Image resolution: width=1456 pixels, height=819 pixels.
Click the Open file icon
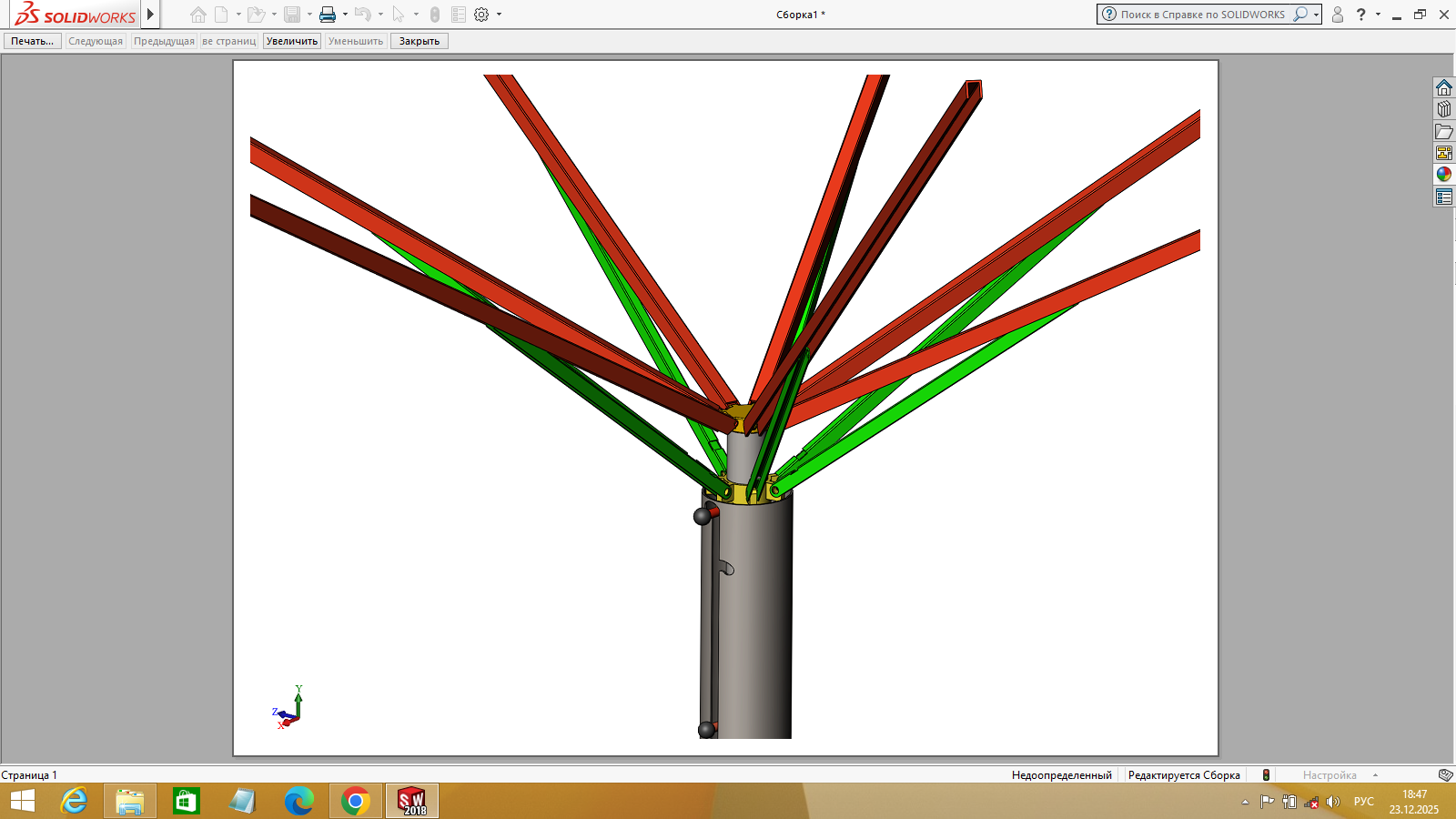point(257,15)
